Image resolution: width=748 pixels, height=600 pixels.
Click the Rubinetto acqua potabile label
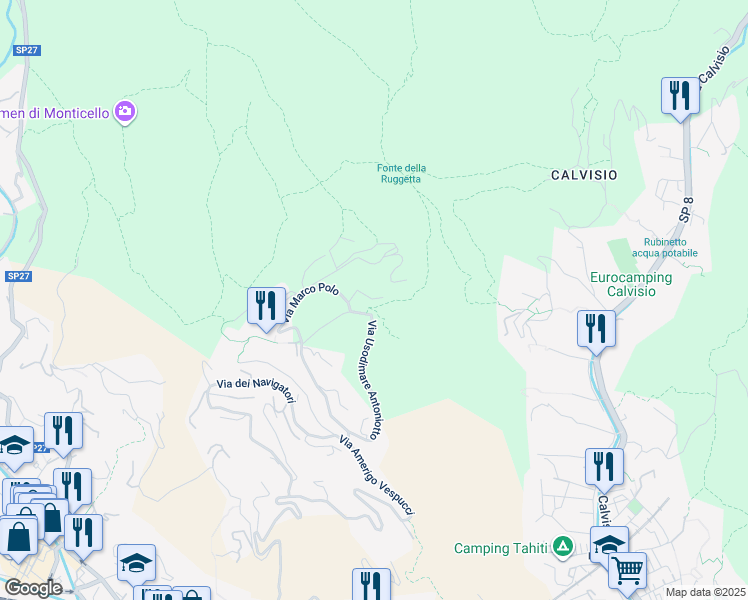click(x=665, y=248)
